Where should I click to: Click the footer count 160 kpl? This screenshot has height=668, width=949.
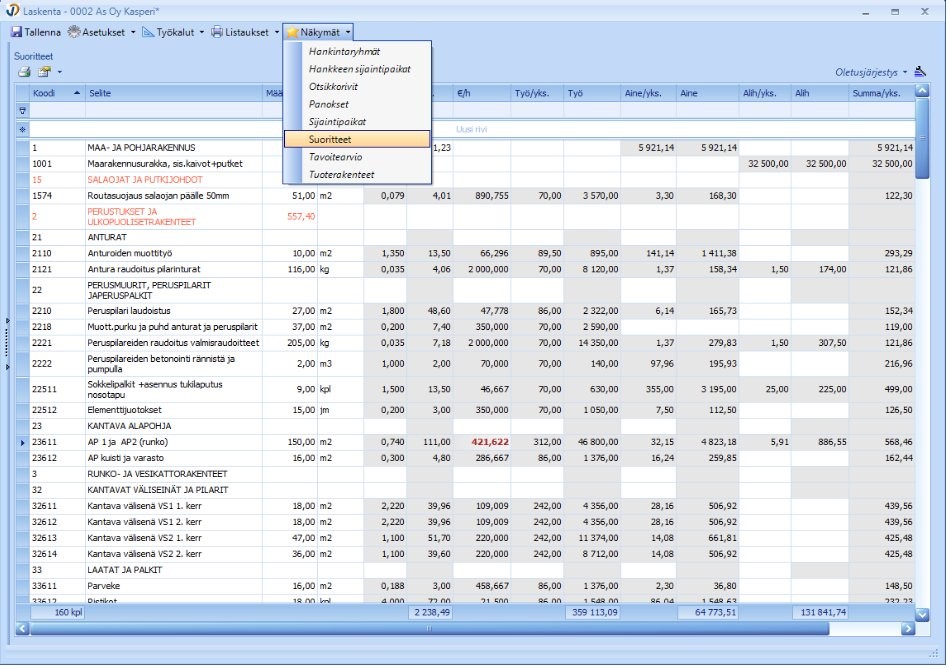click(57, 613)
